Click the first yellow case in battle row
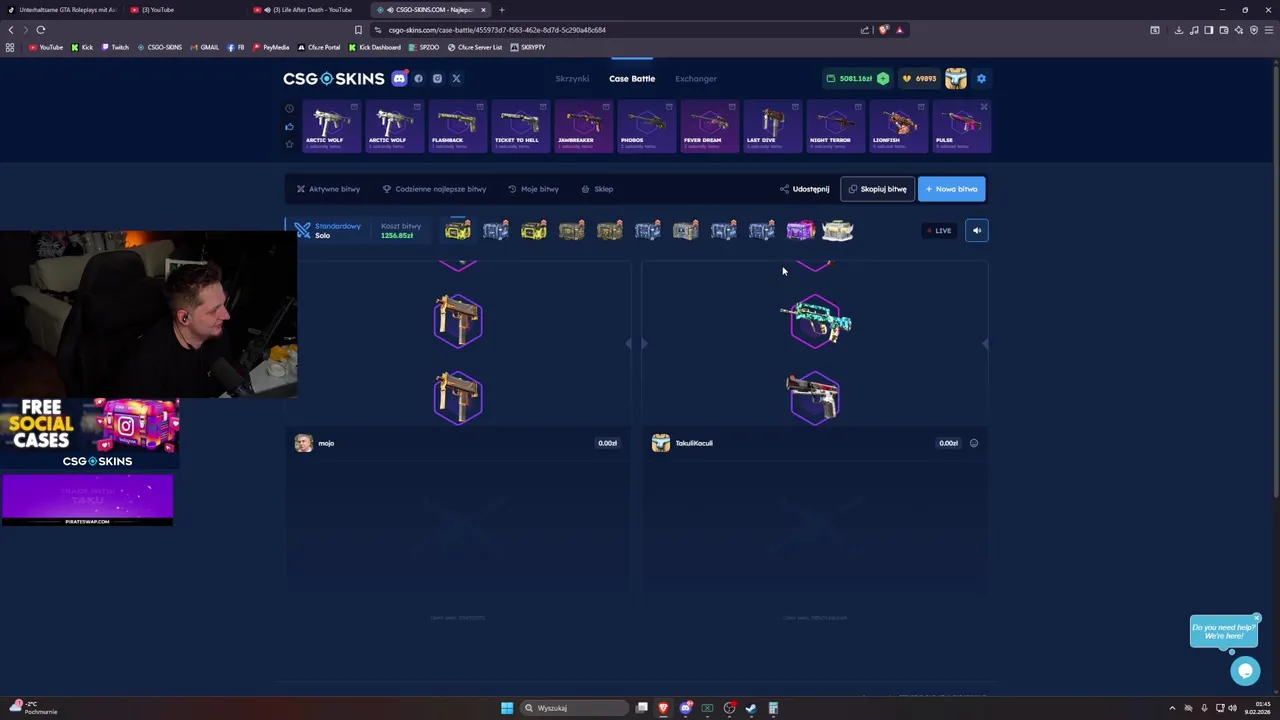The width and height of the screenshot is (1280, 720). click(457, 231)
